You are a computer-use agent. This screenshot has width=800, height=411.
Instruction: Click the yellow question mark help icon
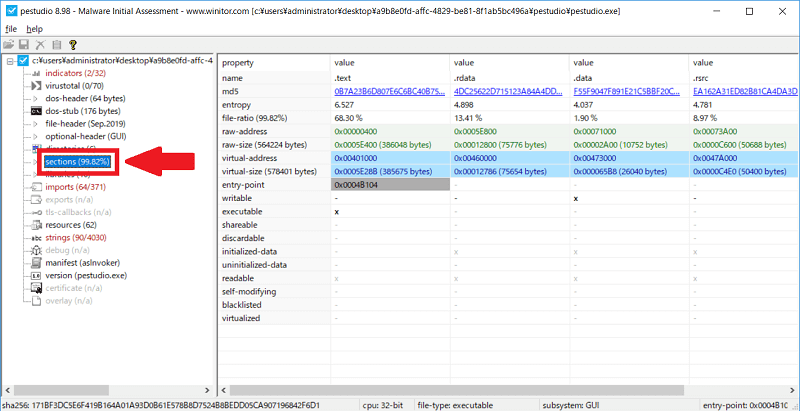[72, 45]
